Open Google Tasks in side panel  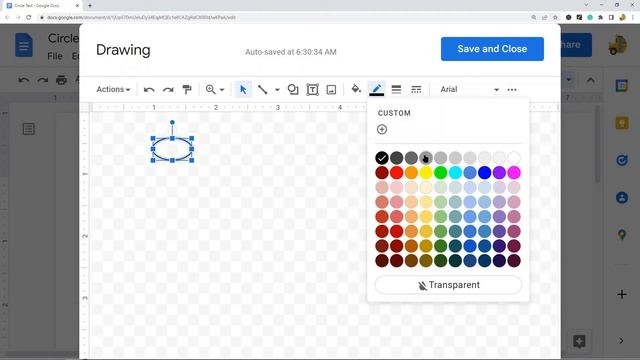pyautogui.click(x=622, y=160)
